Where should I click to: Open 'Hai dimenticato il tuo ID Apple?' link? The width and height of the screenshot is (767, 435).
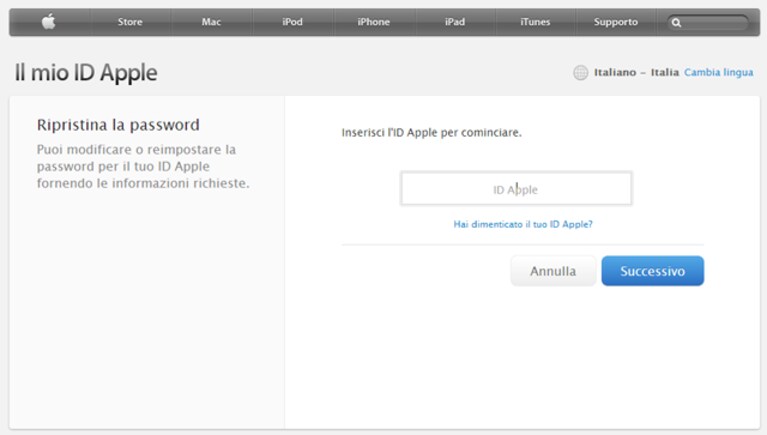pos(523,224)
